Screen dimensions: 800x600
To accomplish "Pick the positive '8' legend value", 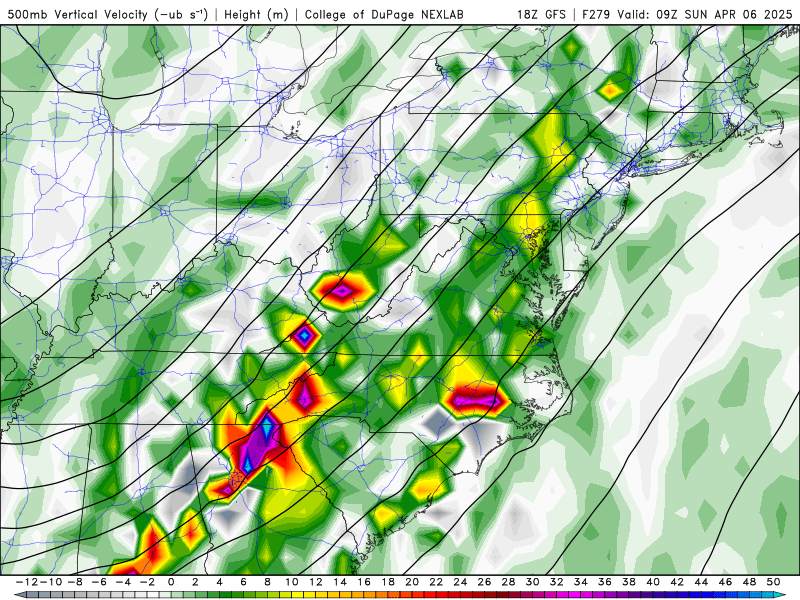I will point(267,582).
